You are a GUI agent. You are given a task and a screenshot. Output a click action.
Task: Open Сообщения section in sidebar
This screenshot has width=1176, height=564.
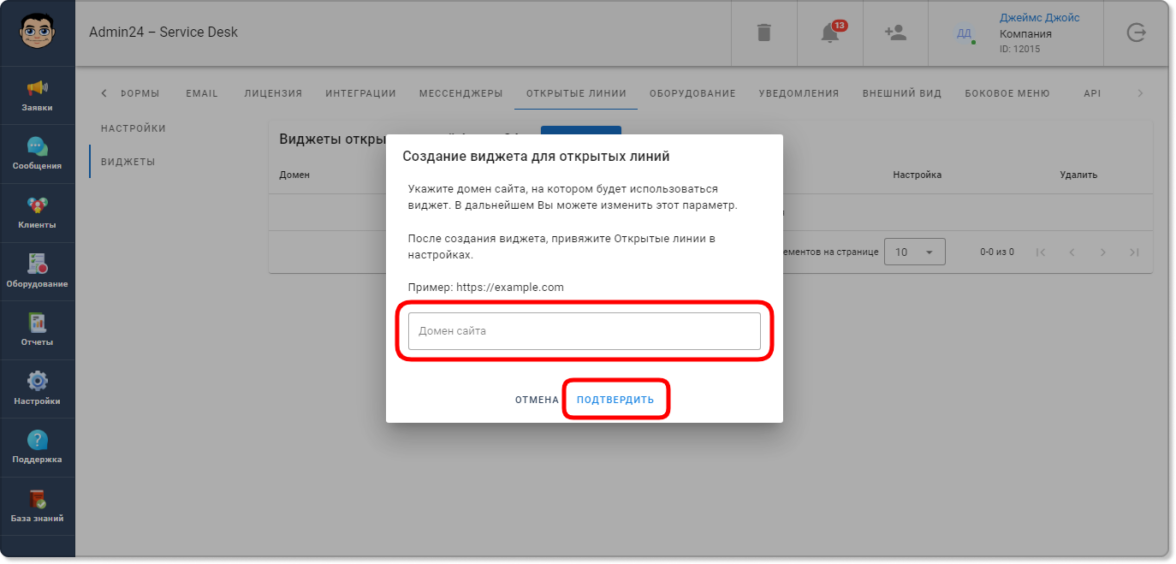38,154
